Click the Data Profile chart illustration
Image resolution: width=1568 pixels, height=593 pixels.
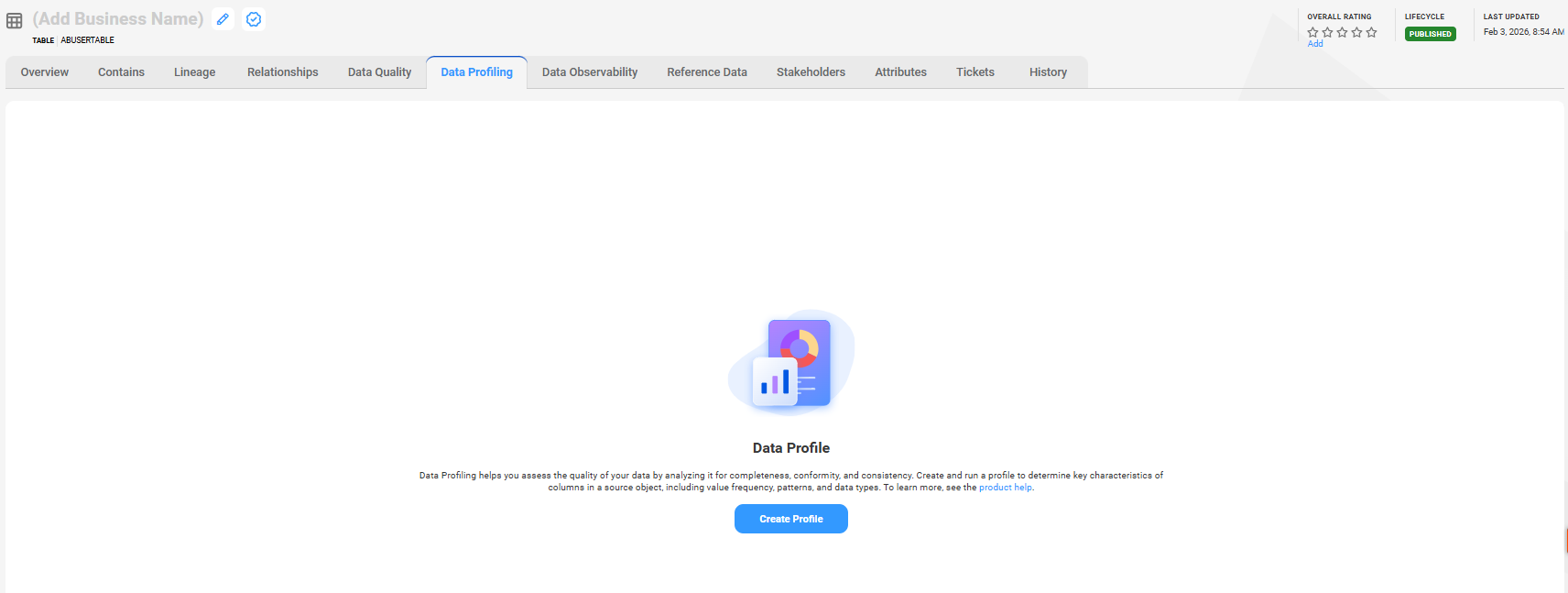791,363
